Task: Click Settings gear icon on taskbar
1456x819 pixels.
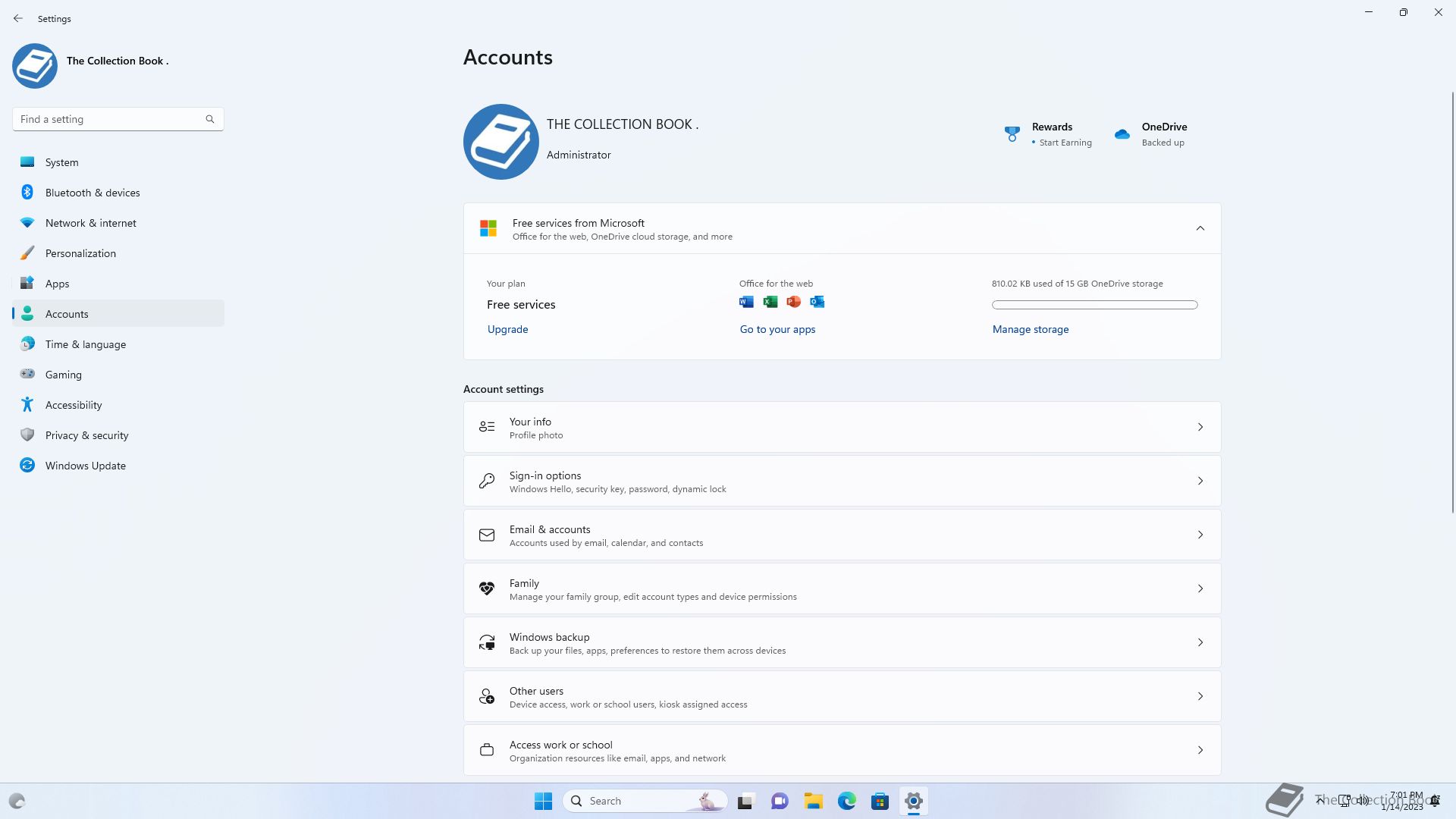Action: [913, 801]
